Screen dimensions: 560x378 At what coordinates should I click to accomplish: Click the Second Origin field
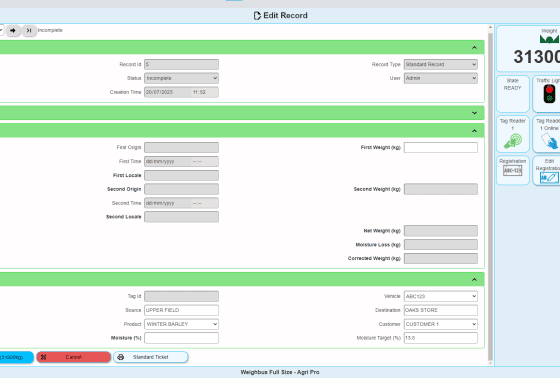(181, 189)
